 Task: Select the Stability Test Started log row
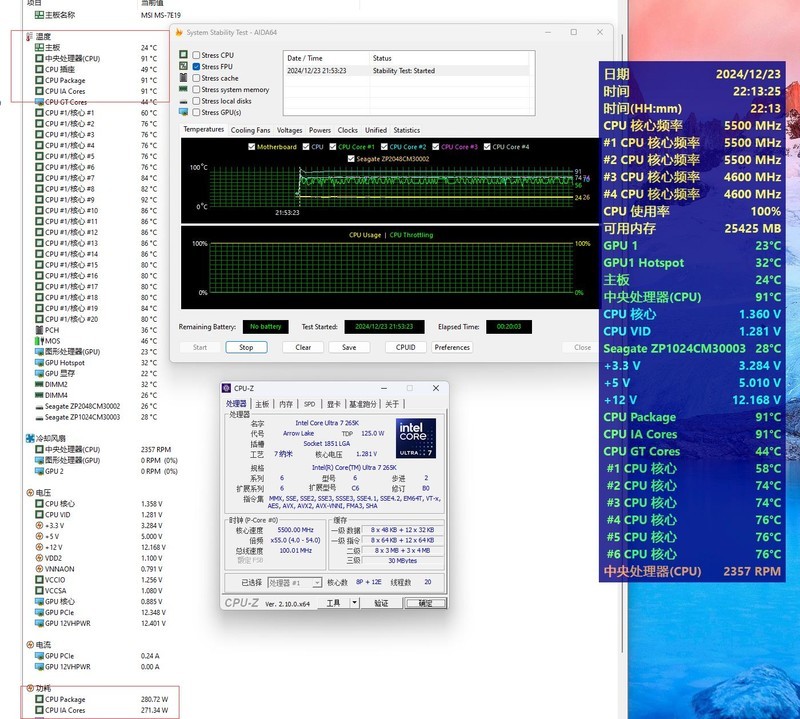403,71
